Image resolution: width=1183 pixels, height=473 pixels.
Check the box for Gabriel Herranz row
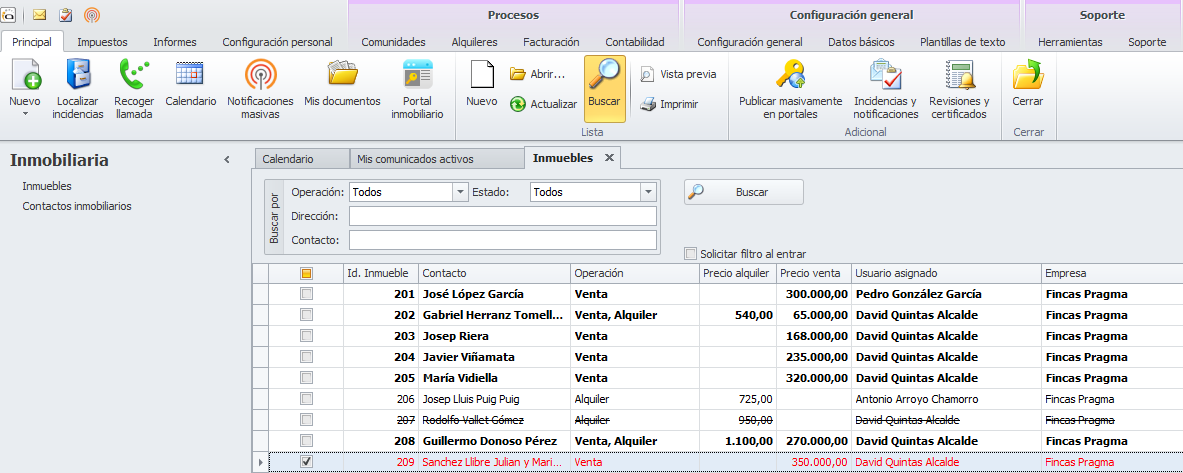[x=306, y=315]
